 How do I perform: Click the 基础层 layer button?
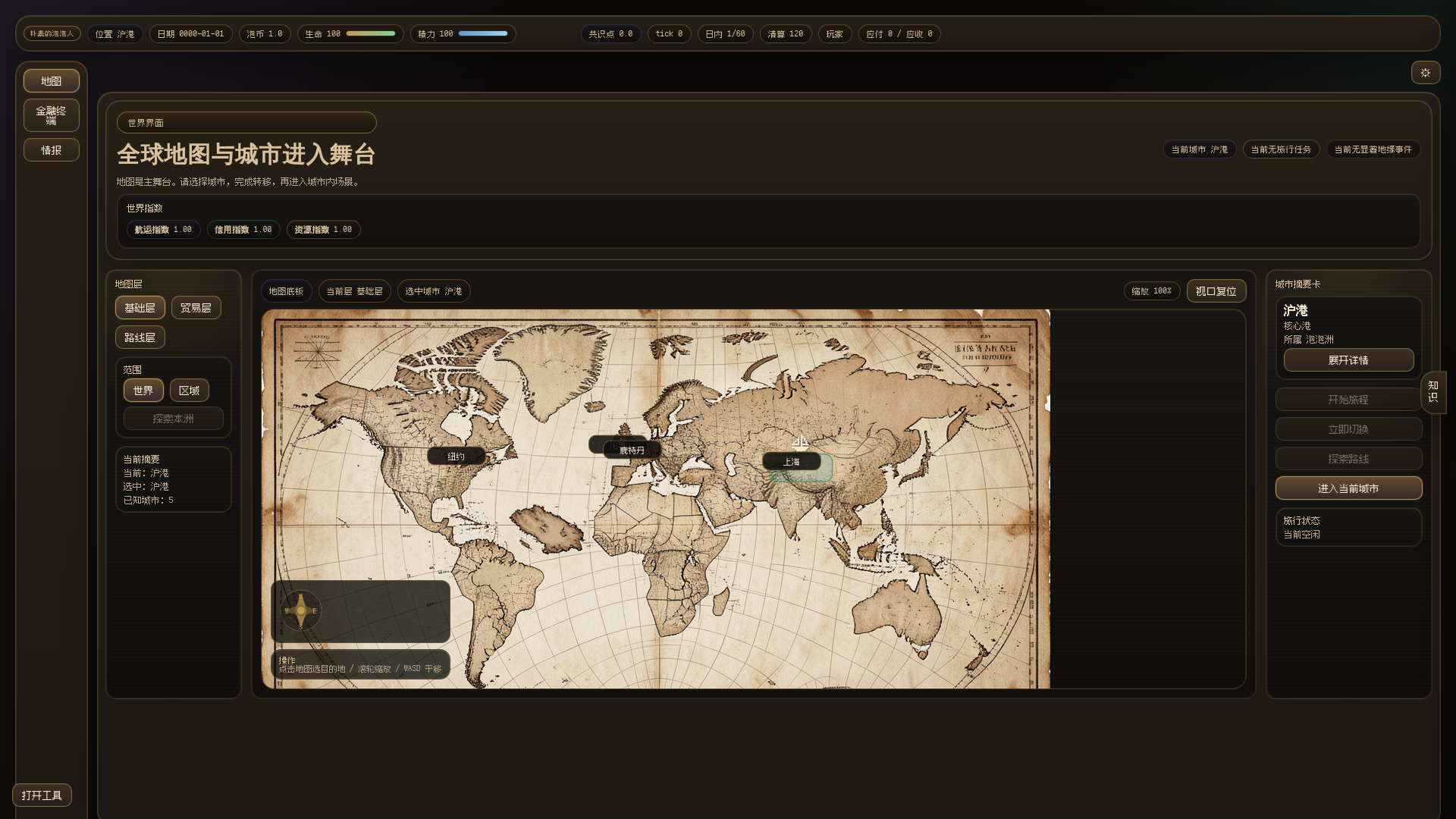coord(140,308)
